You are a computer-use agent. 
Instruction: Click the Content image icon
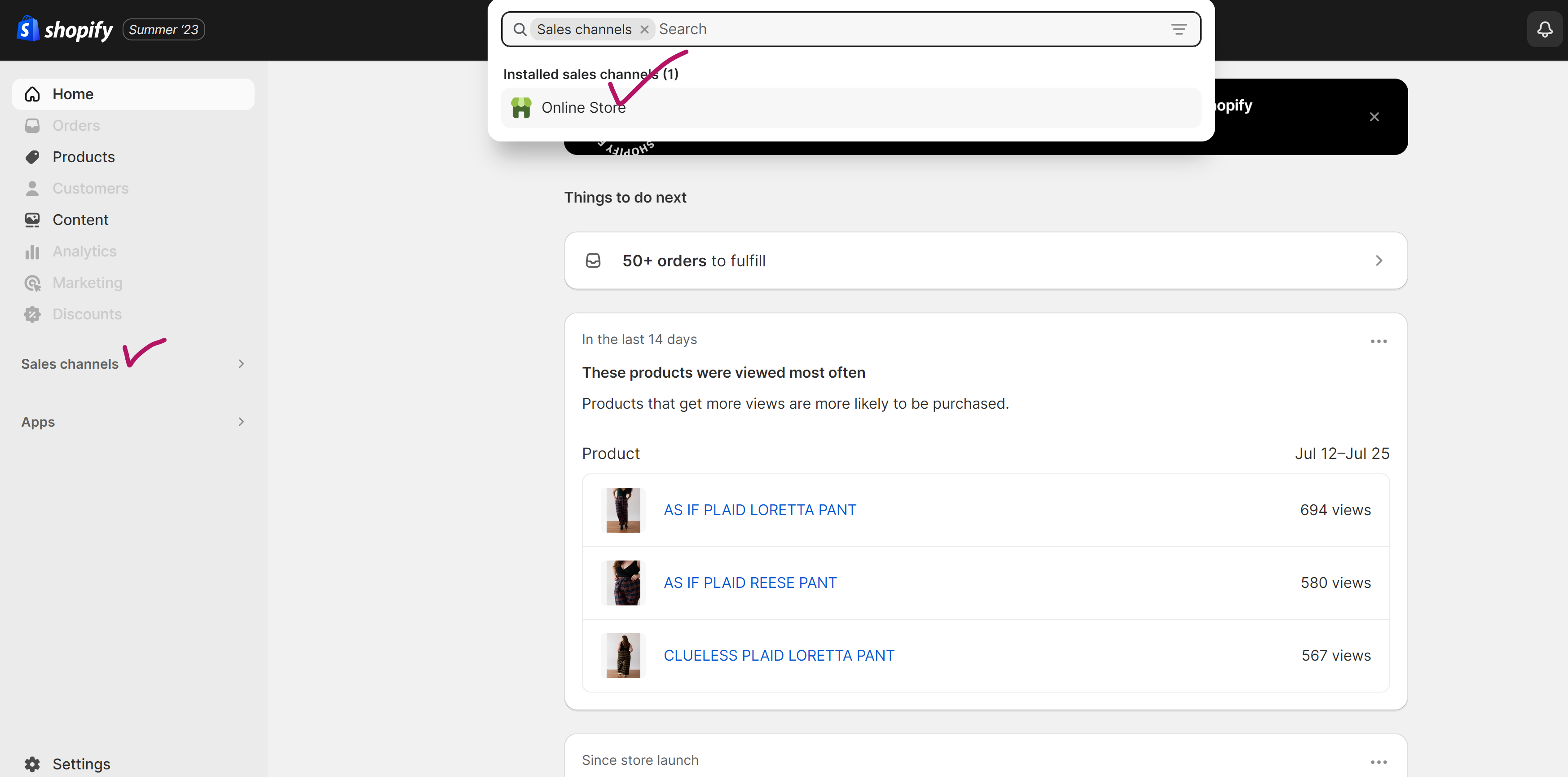pos(32,220)
